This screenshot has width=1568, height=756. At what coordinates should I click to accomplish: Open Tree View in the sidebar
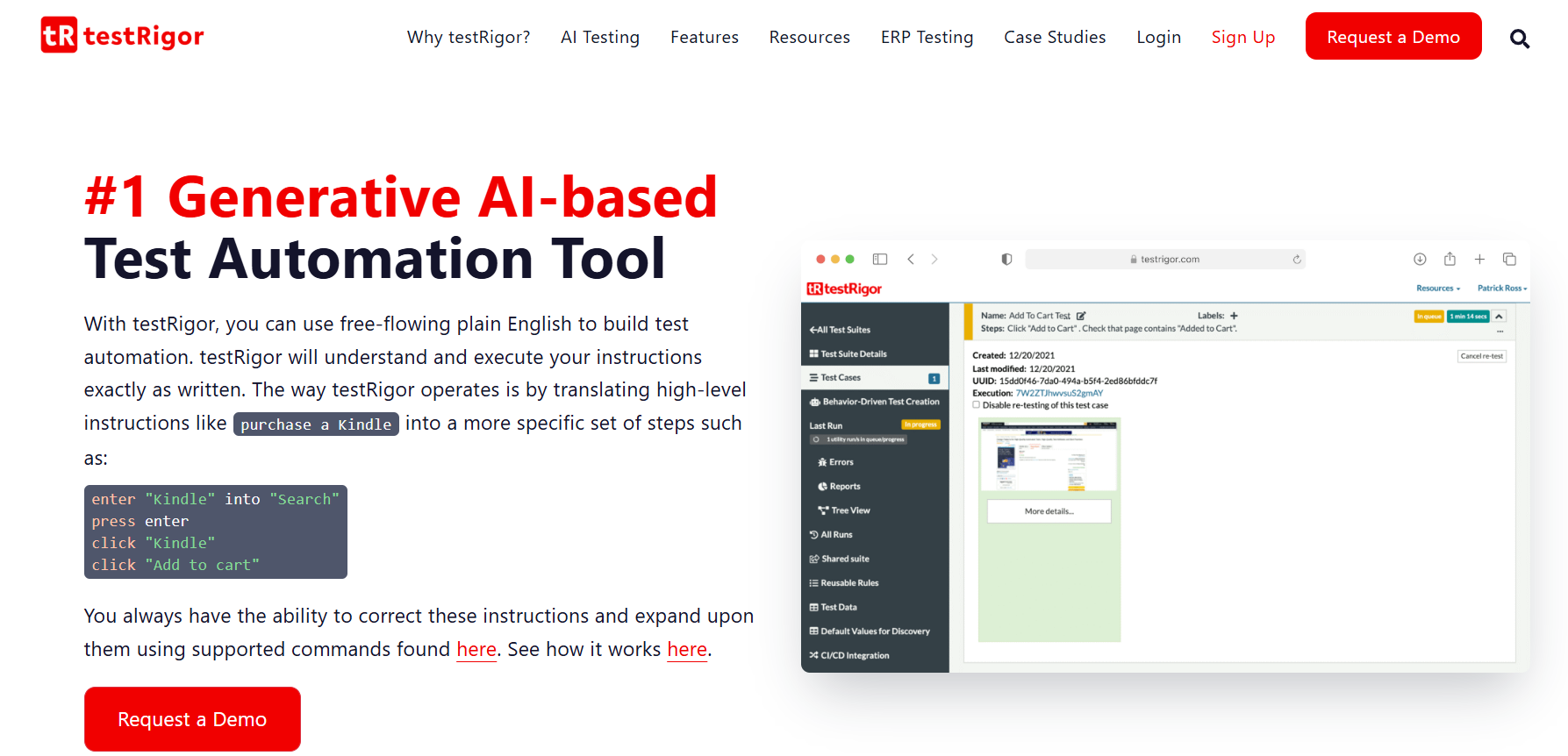(843, 510)
